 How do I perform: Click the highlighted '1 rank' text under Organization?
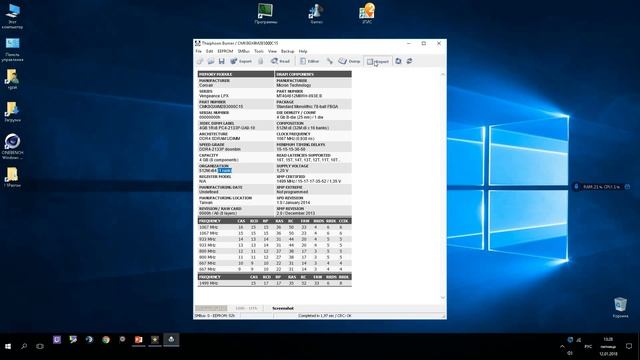(224, 171)
